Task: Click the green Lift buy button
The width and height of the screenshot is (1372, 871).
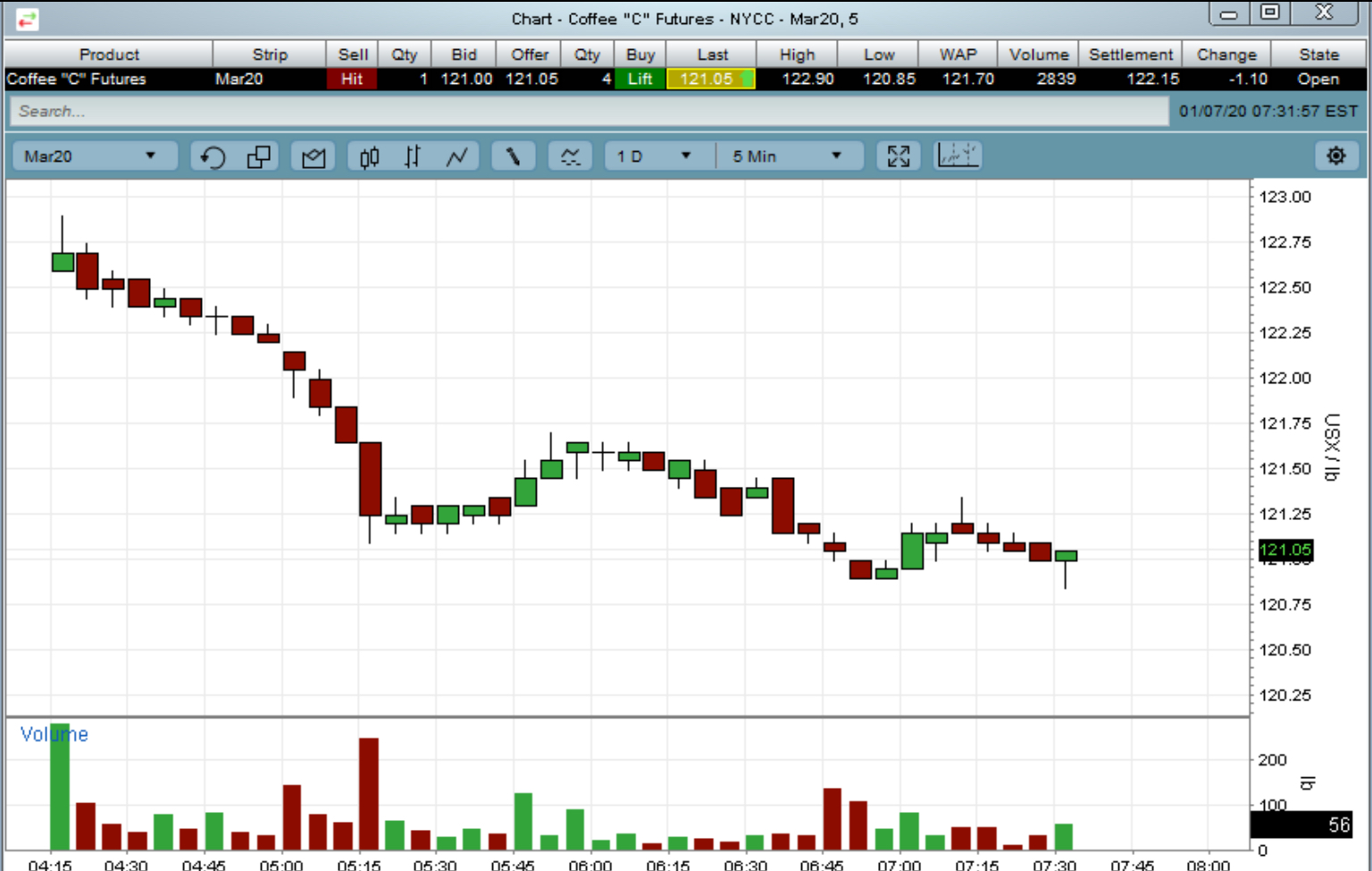Action: point(640,79)
